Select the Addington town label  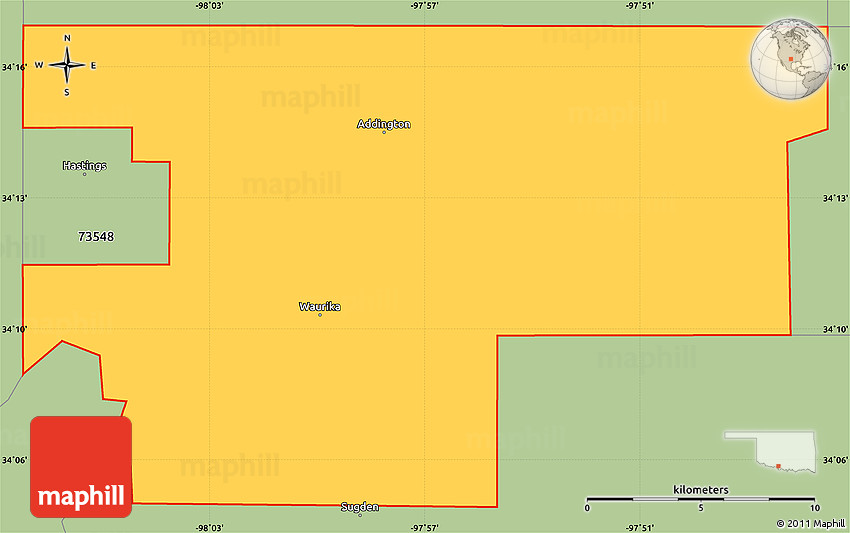pyautogui.click(x=384, y=124)
